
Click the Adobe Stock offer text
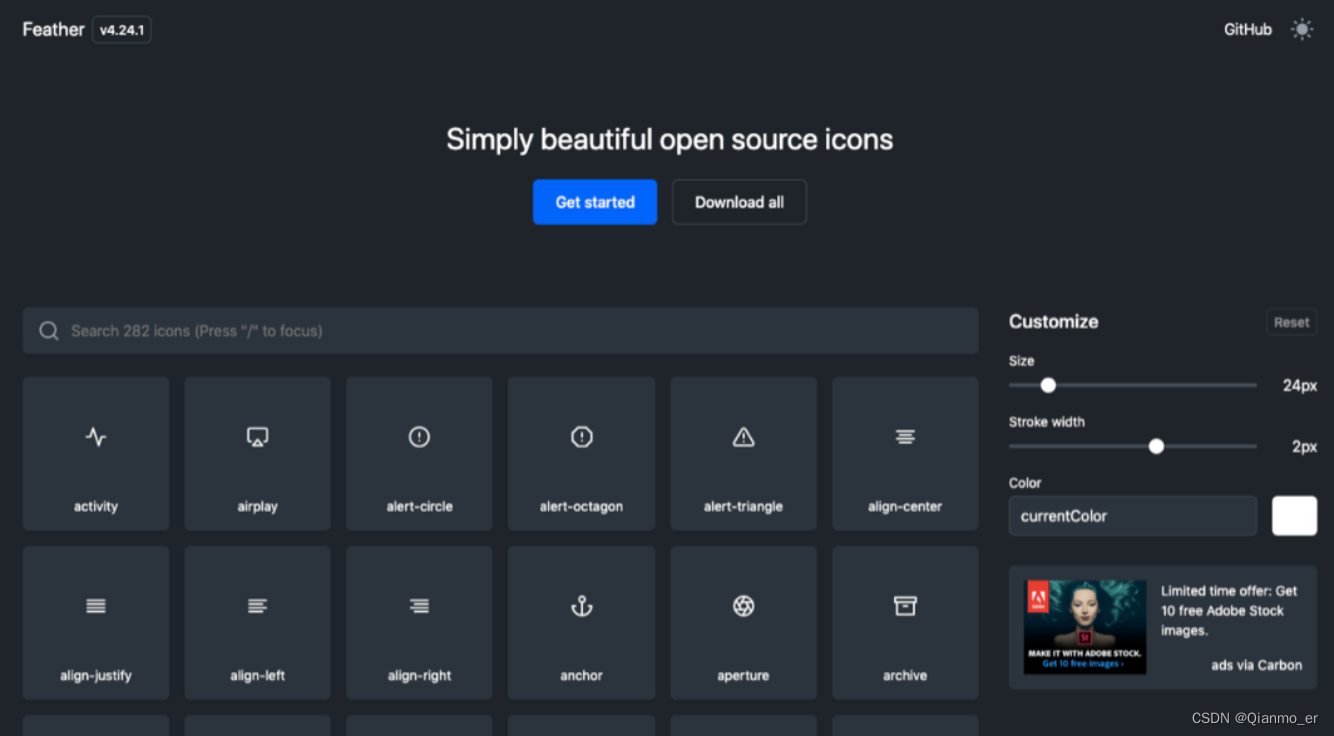pyautogui.click(x=1229, y=611)
